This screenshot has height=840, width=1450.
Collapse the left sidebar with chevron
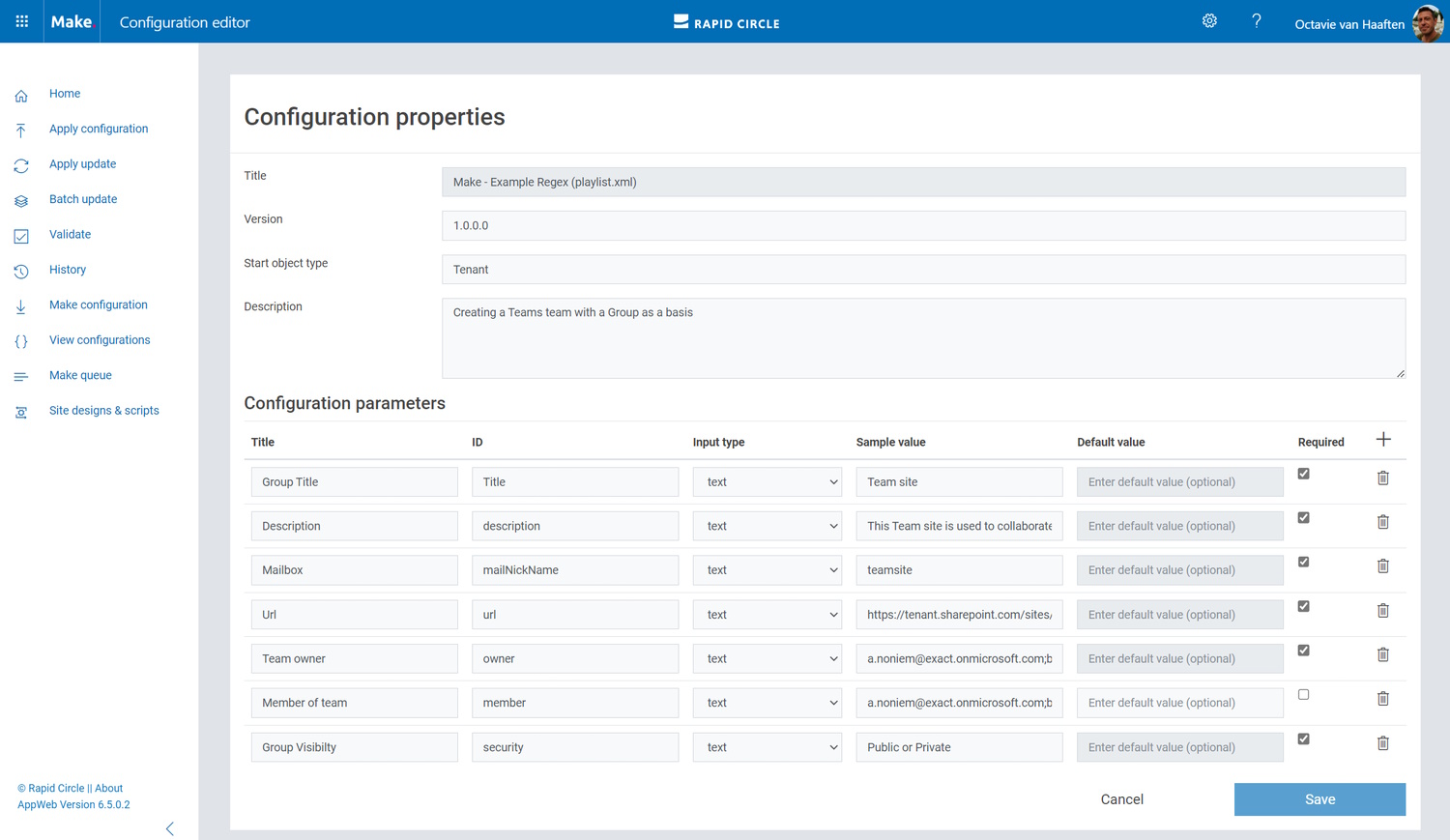tap(170, 828)
